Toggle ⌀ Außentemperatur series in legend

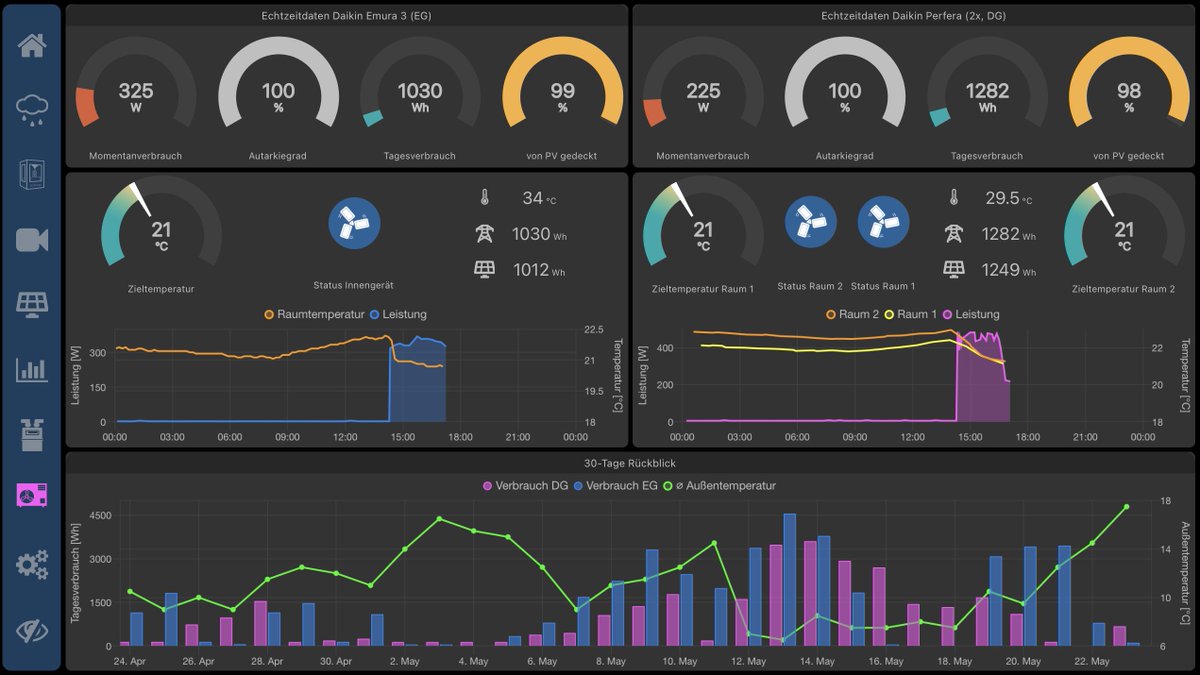tap(719, 486)
